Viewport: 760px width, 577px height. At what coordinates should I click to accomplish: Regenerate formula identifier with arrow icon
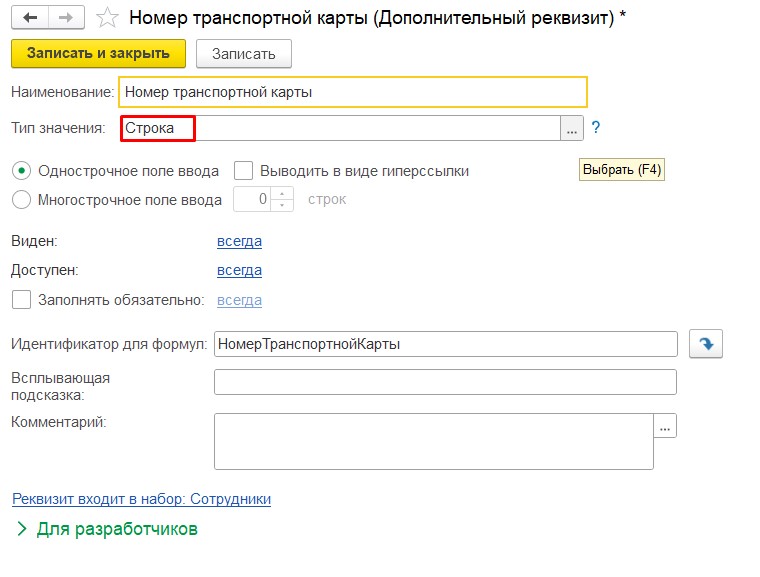point(706,344)
